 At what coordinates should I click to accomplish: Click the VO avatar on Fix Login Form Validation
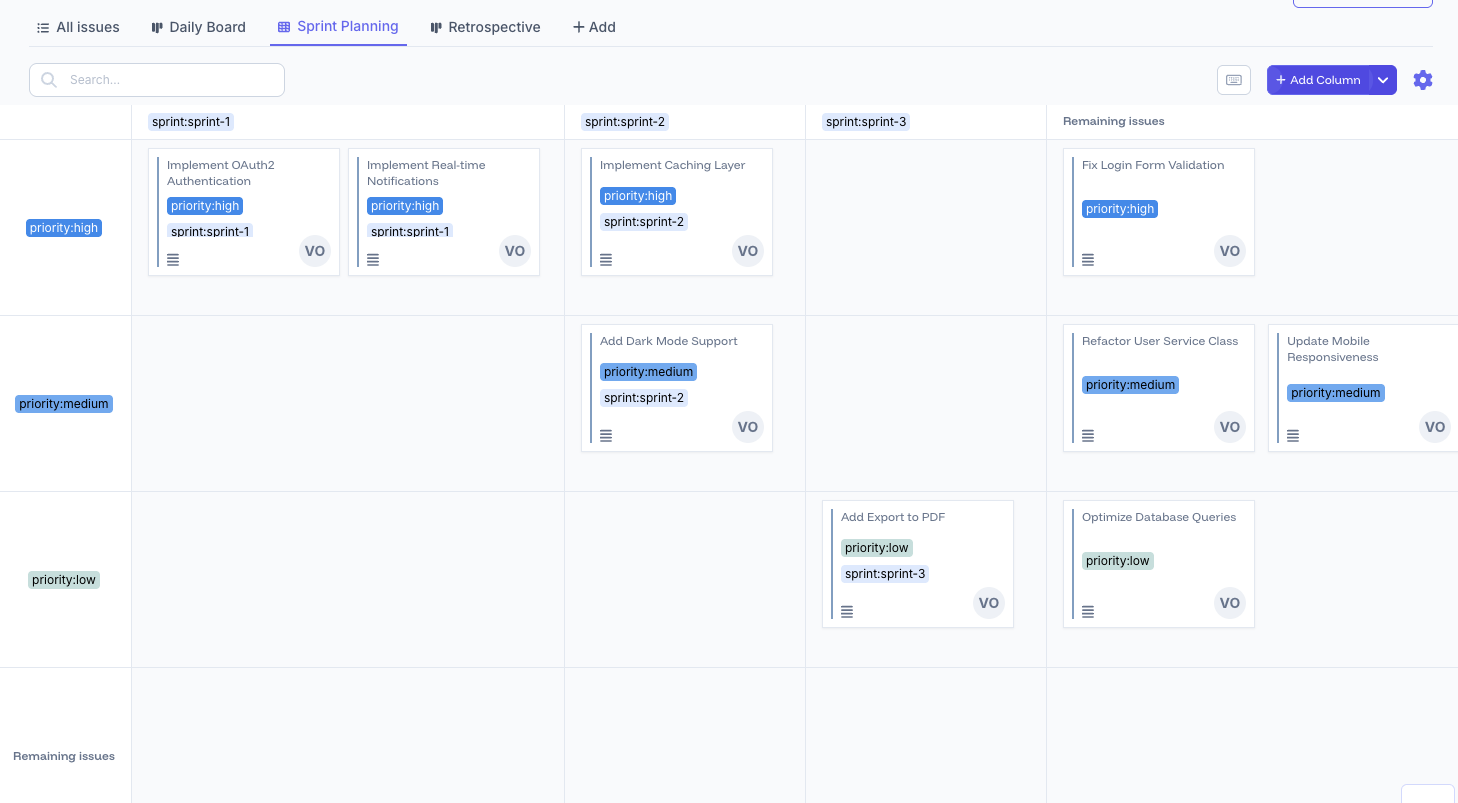[1229, 251]
